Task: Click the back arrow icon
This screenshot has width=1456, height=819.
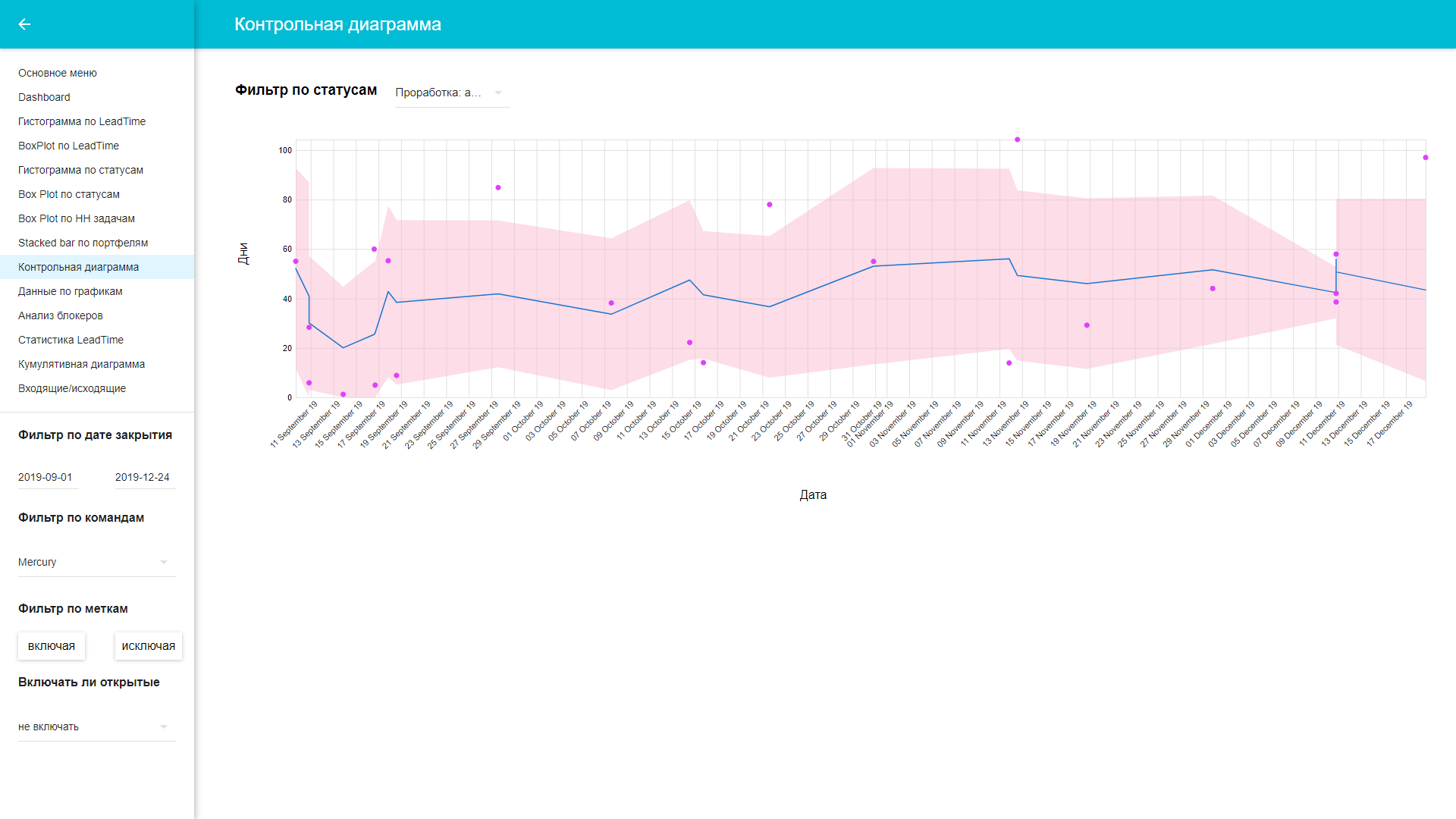Action: coord(24,24)
